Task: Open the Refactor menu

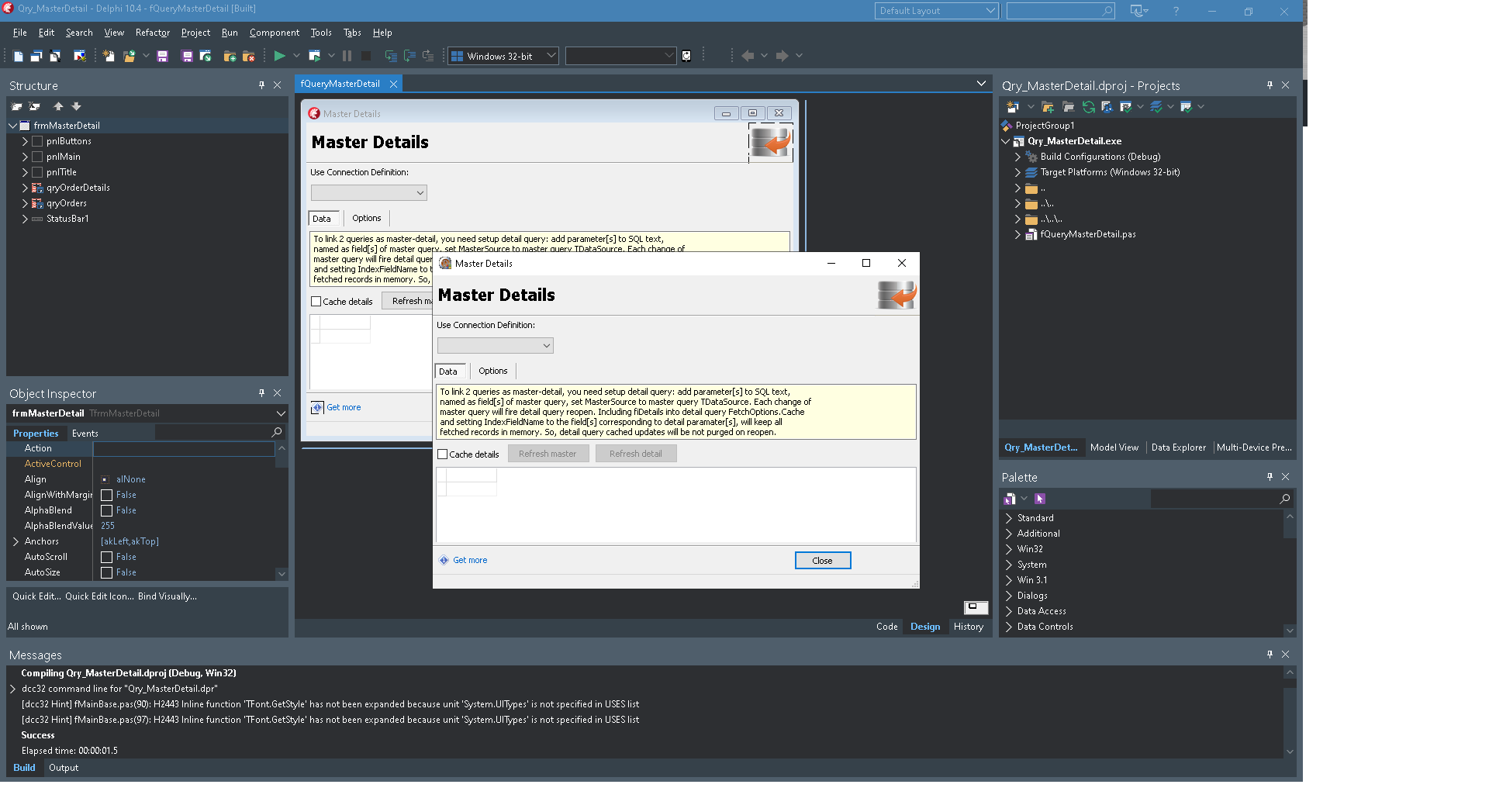Action: pyautogui.click(x=152, y=33)
